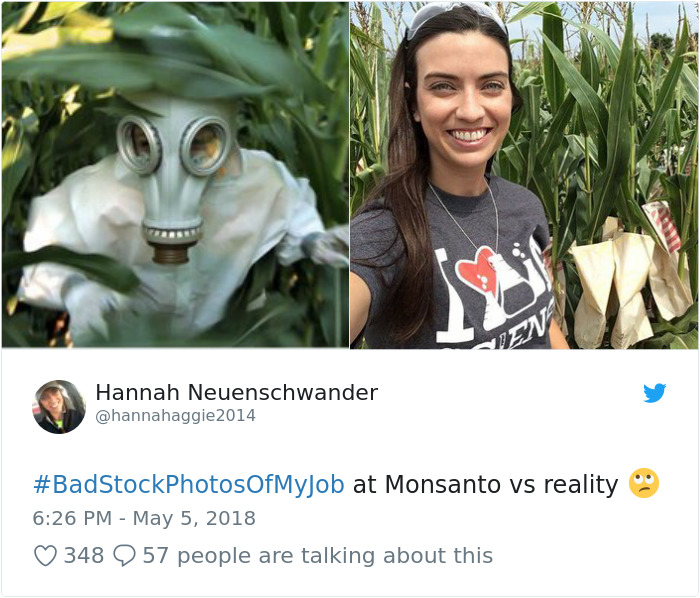This screenshot has width=700, height=598.
Task: Click the gas mask filter canister
Action: pos(171,253)
